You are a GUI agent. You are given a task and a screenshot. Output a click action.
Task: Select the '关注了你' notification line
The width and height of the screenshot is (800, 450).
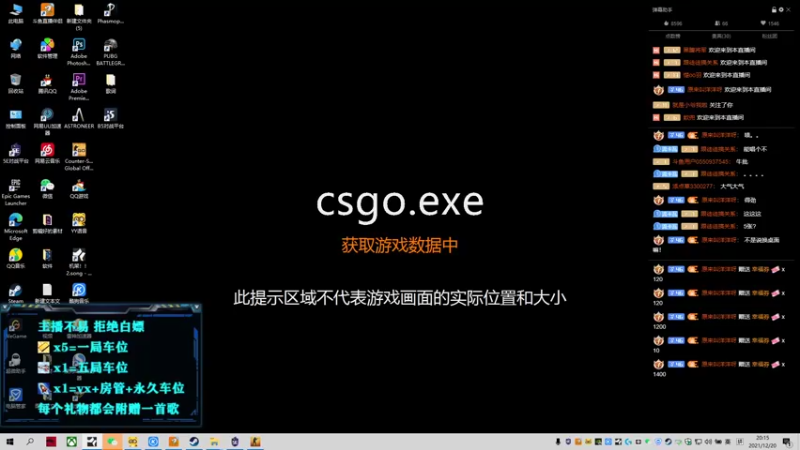tap(693, 105)
